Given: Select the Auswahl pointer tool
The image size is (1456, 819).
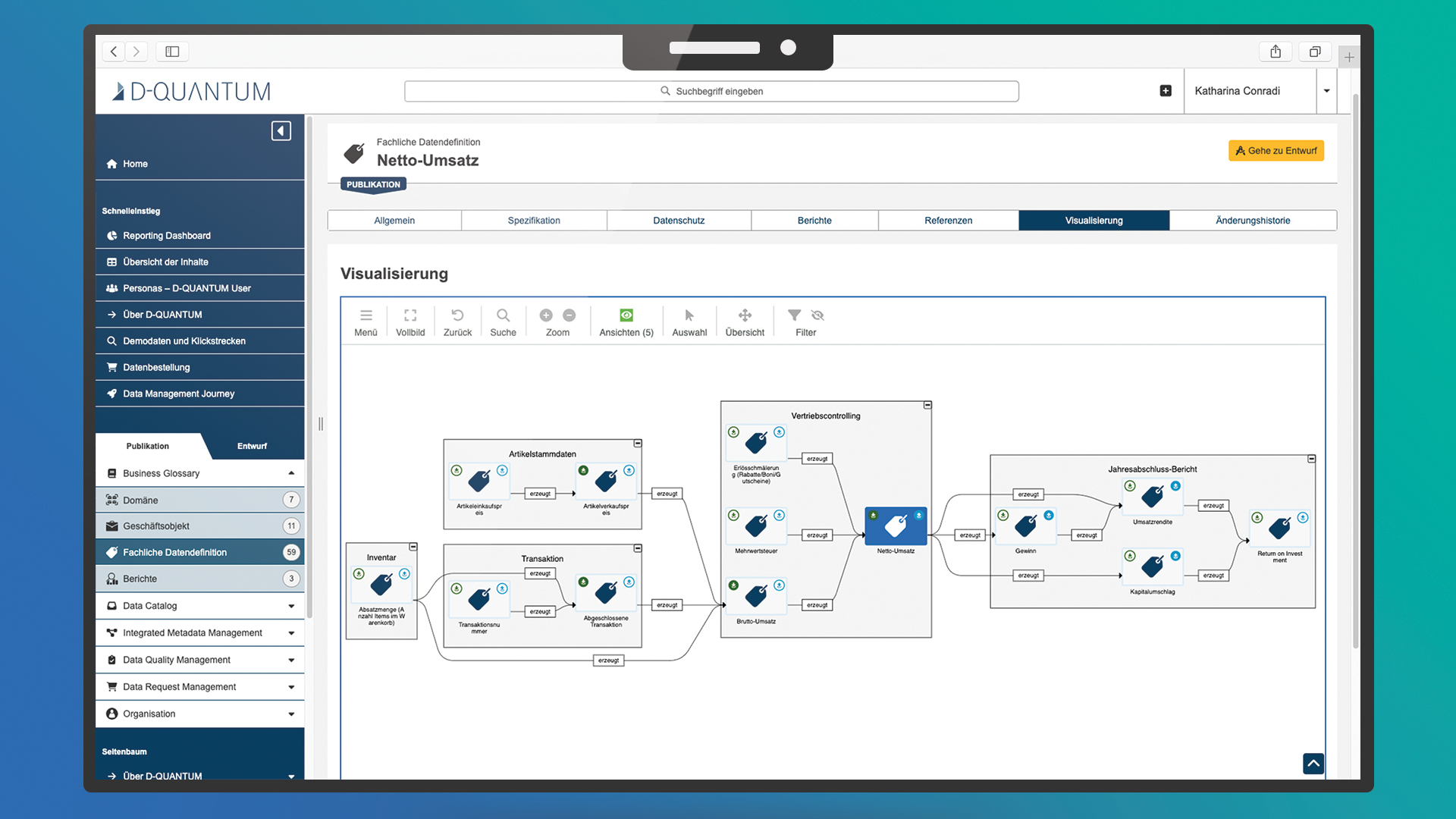Looking at the screenshot, I should tap(689, 315).
